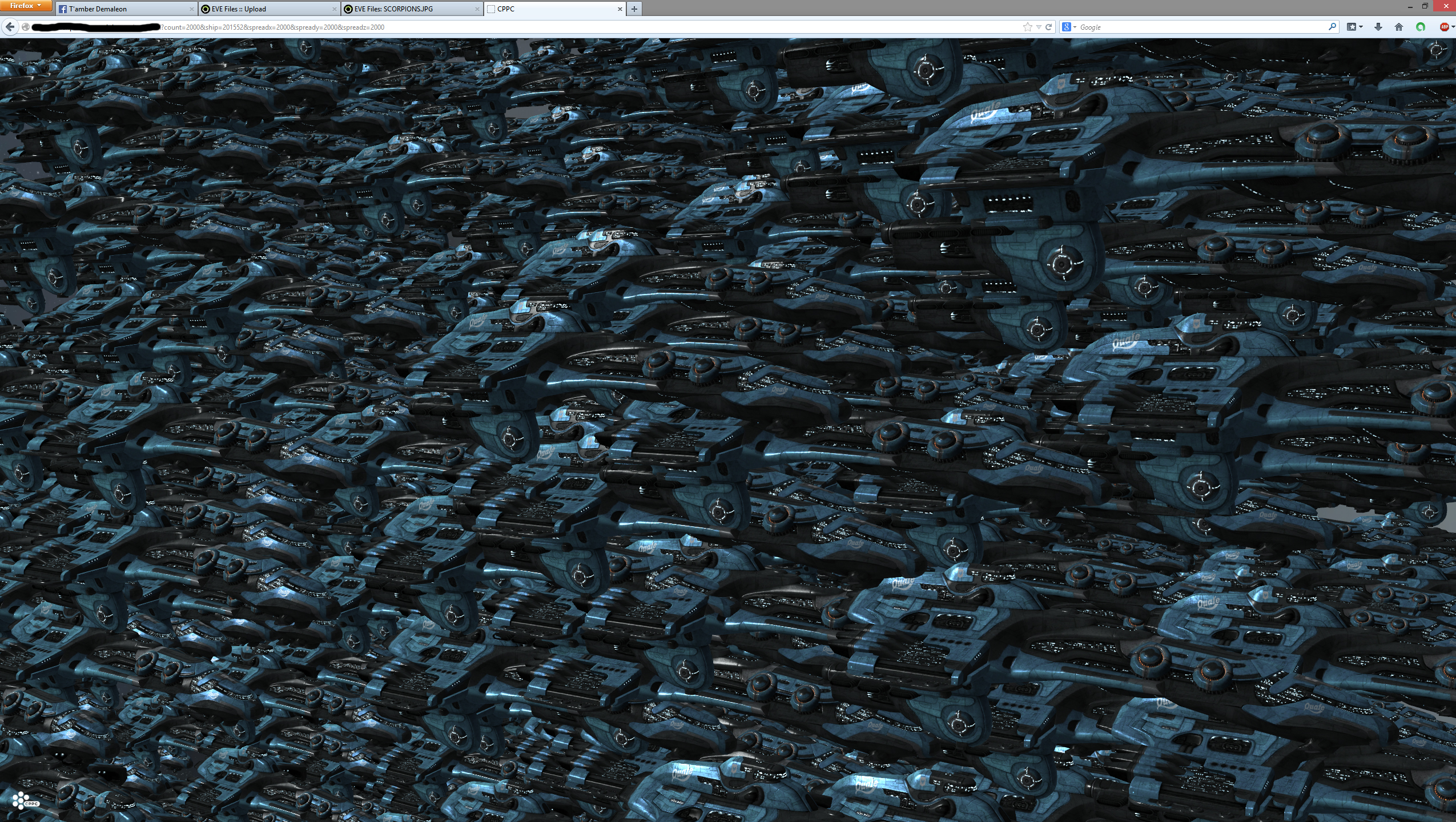Bookmark this page with the star icon

click(1028, 27)
